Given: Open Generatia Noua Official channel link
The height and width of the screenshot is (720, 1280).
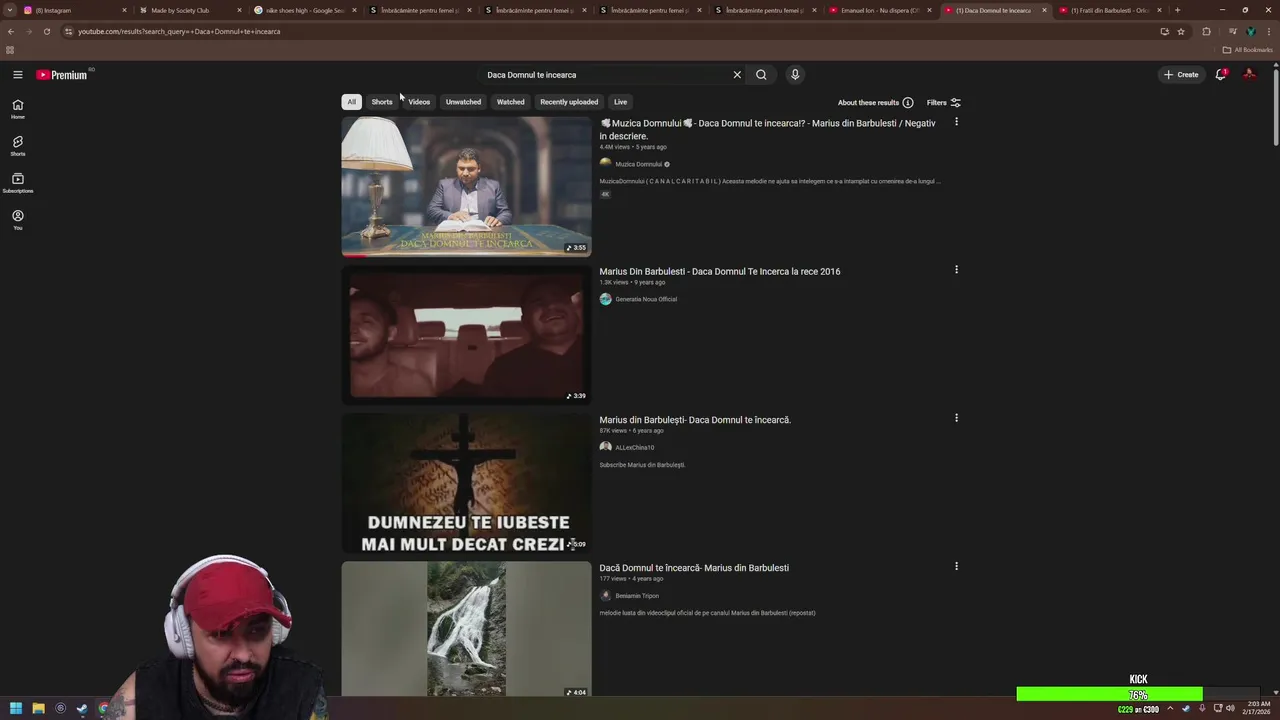Looking at the screenshot, I should click(x=646, y=299).
